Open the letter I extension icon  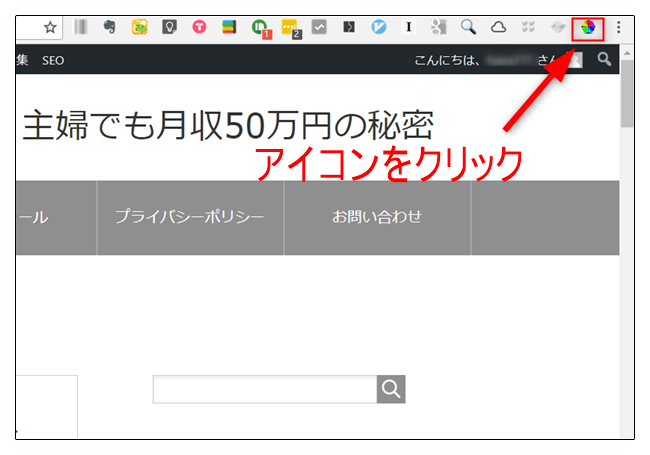tap(409, 27)
